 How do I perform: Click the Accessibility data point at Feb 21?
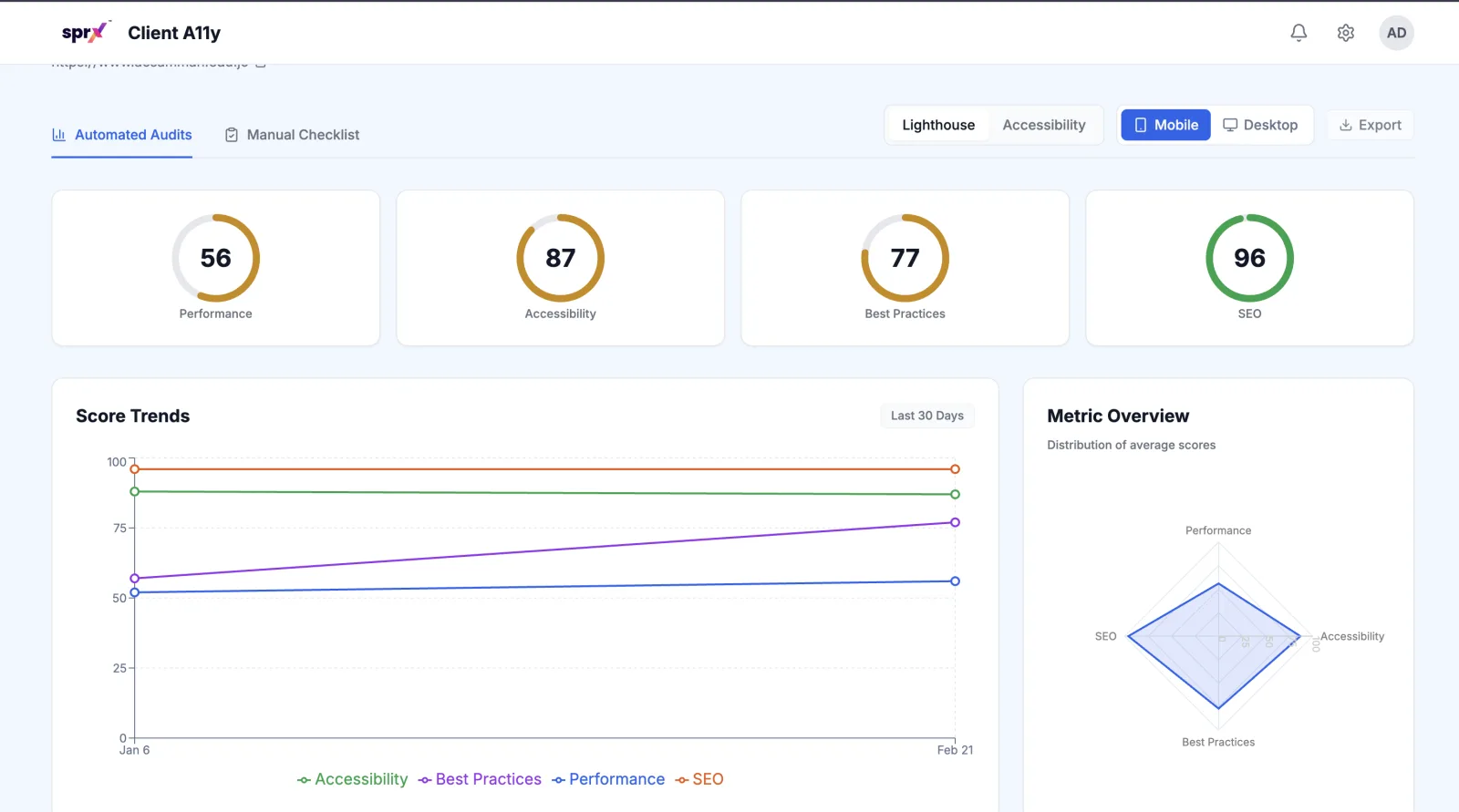tap(955, 495)
